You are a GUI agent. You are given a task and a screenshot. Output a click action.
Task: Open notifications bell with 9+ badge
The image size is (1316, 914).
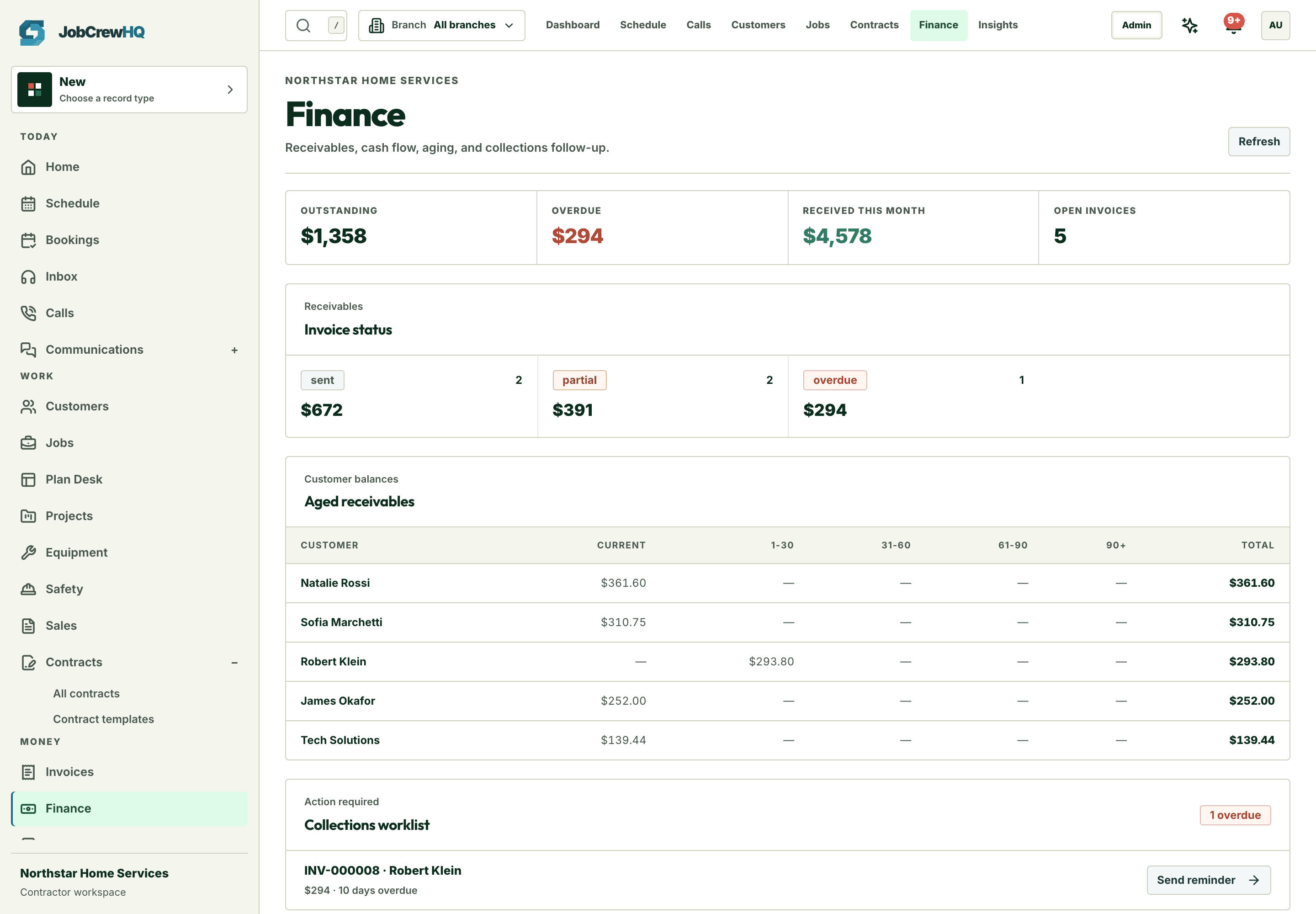point(1234,25)
